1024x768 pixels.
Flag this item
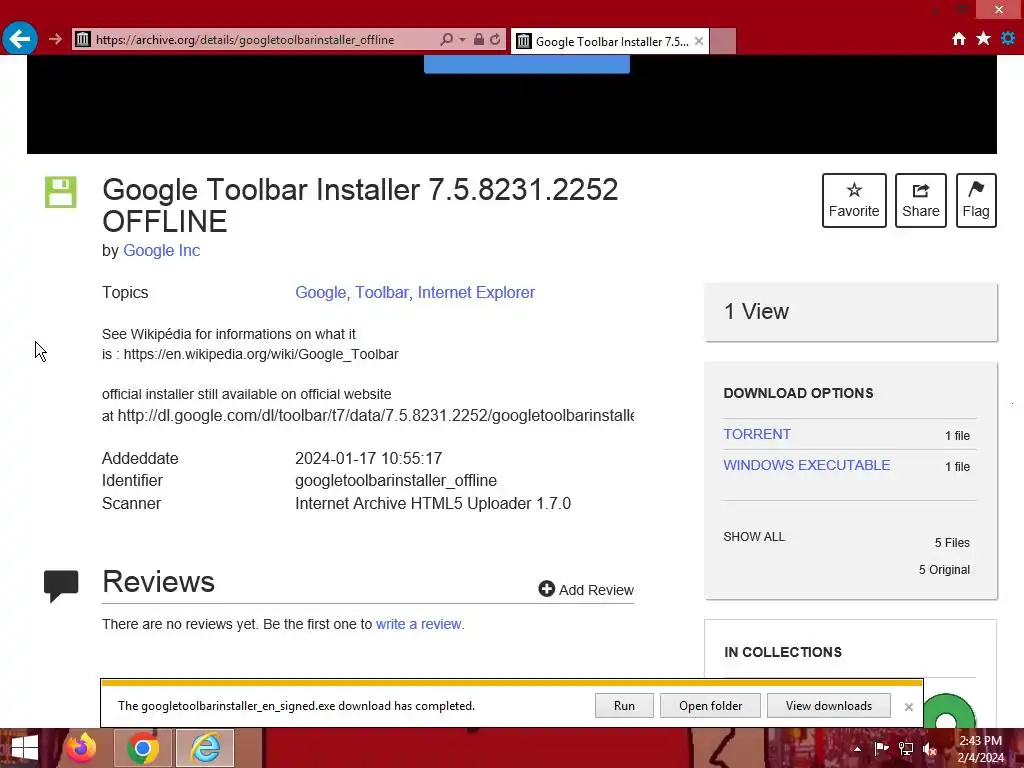tap(976, 200)
